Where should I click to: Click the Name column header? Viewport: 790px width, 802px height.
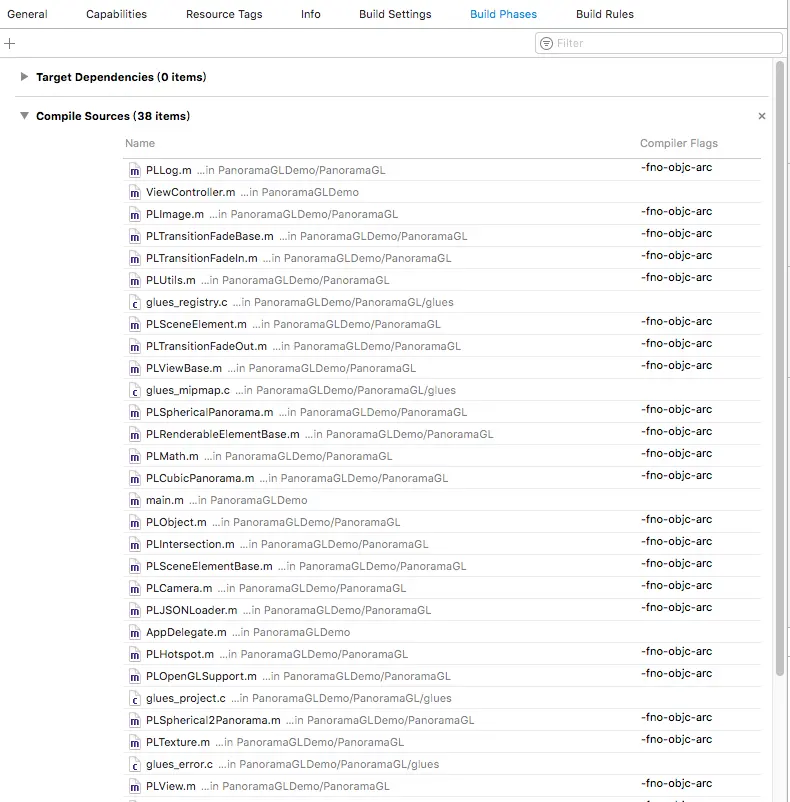click(x=140, y=143)
